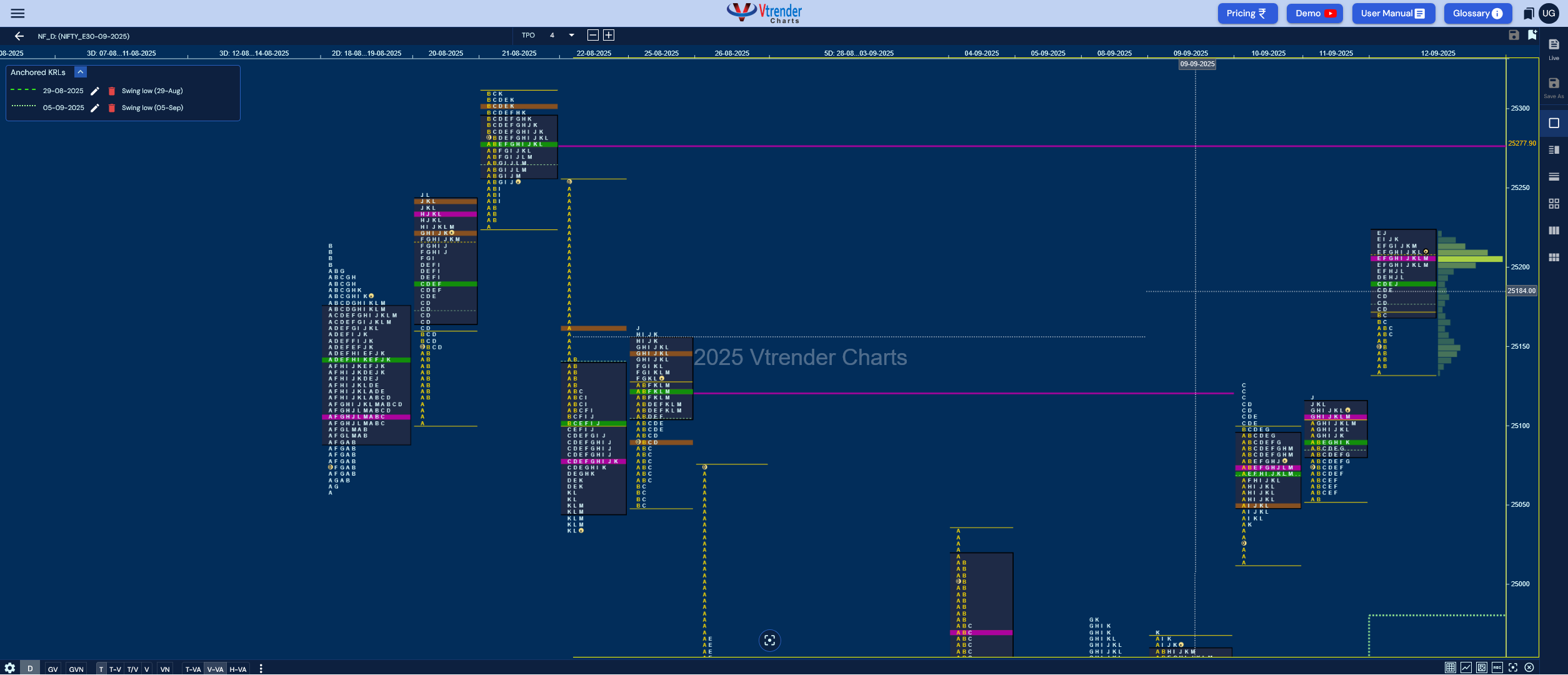Go back using the arrow icon
Screen dimensions: 1568x675
(x=19, y=36)
